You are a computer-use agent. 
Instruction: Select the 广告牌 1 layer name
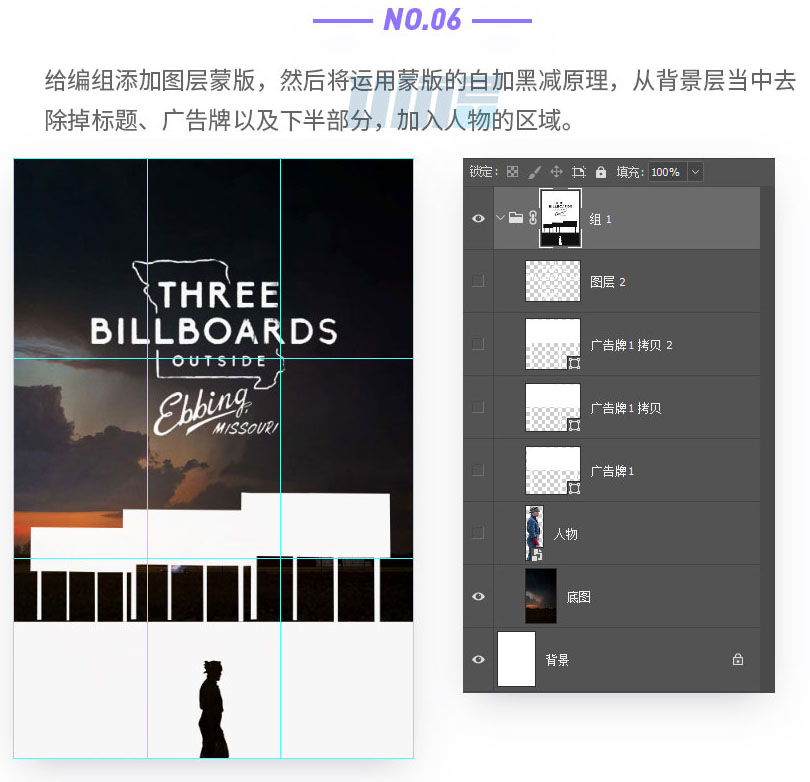[612, 471]
